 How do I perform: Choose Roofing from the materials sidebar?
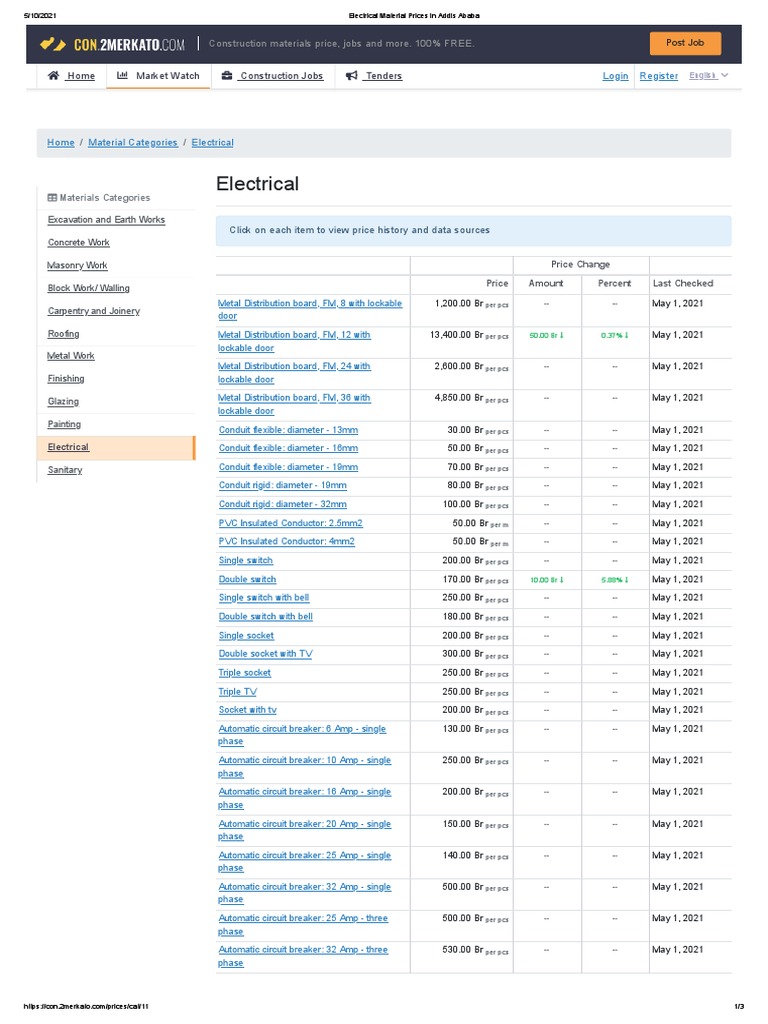pyautogui.click(x=63, y=334)
